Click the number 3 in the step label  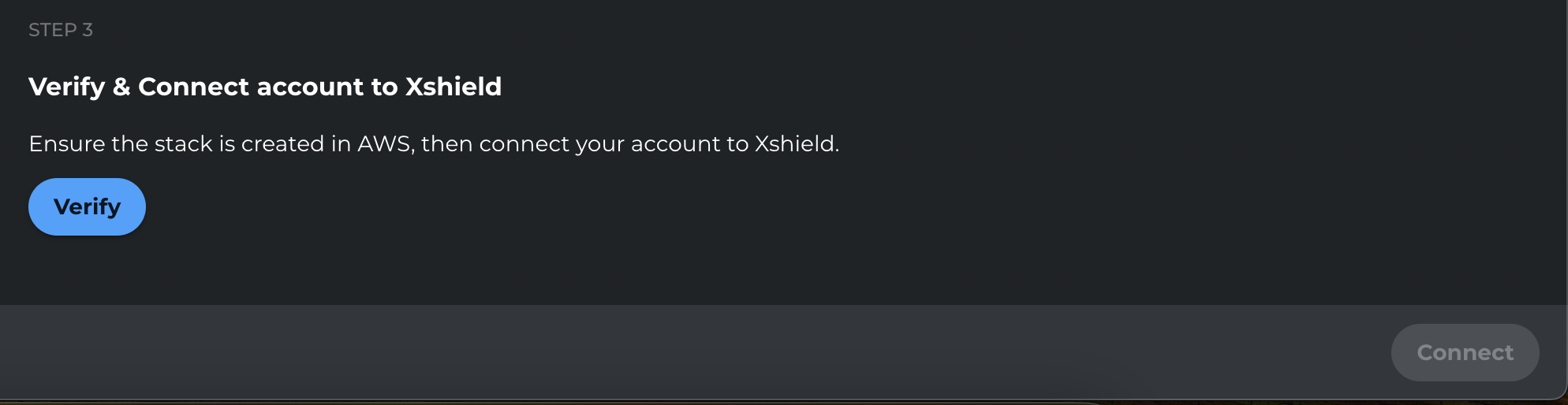pos(88,30)
